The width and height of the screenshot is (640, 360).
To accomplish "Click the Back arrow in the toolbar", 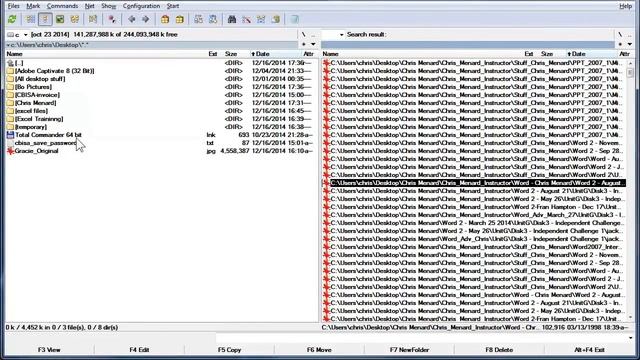I will (x=131, y=19).
